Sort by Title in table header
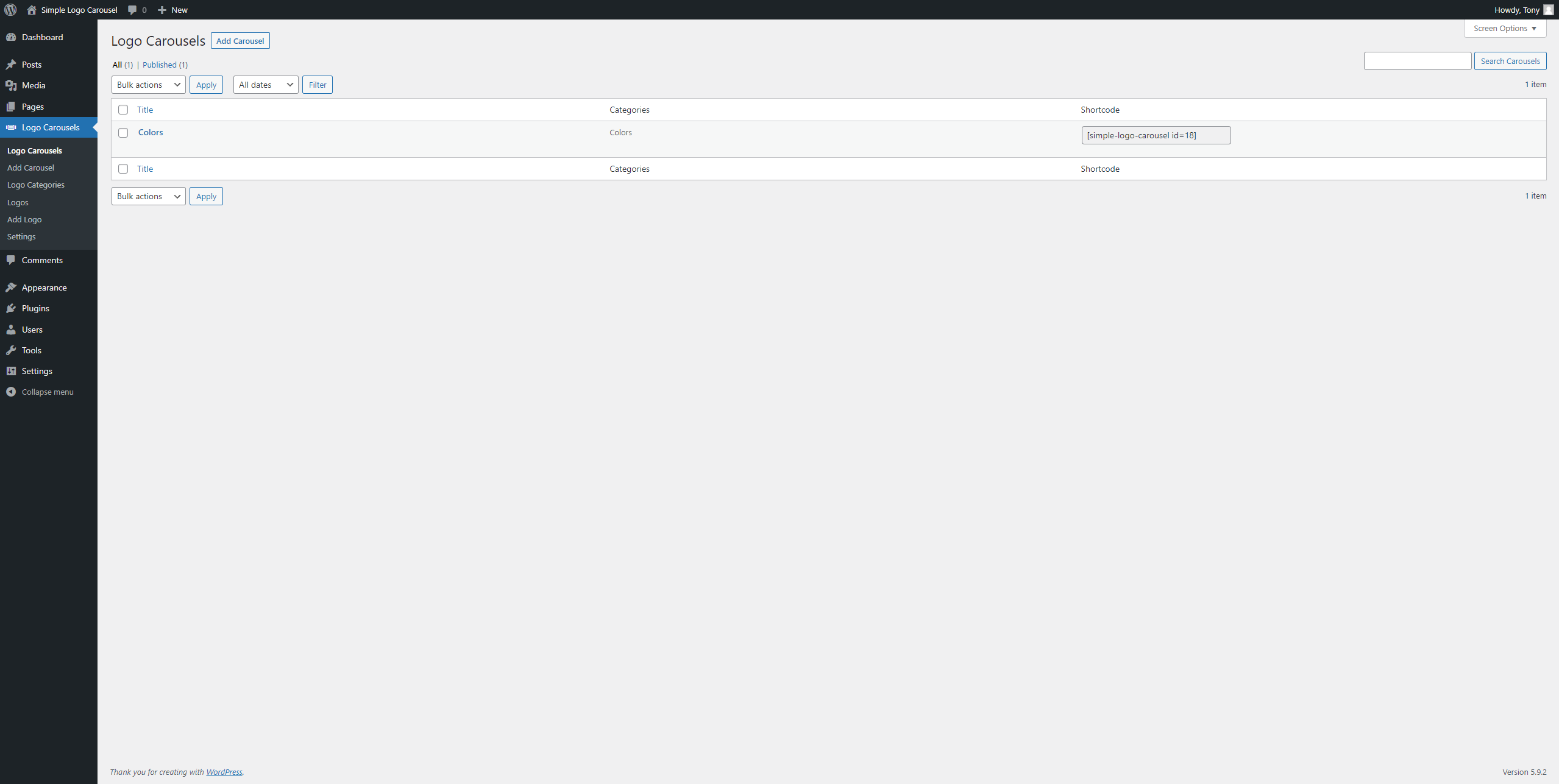This screenshot has height=784, width=1559. [x=145, y=110]
